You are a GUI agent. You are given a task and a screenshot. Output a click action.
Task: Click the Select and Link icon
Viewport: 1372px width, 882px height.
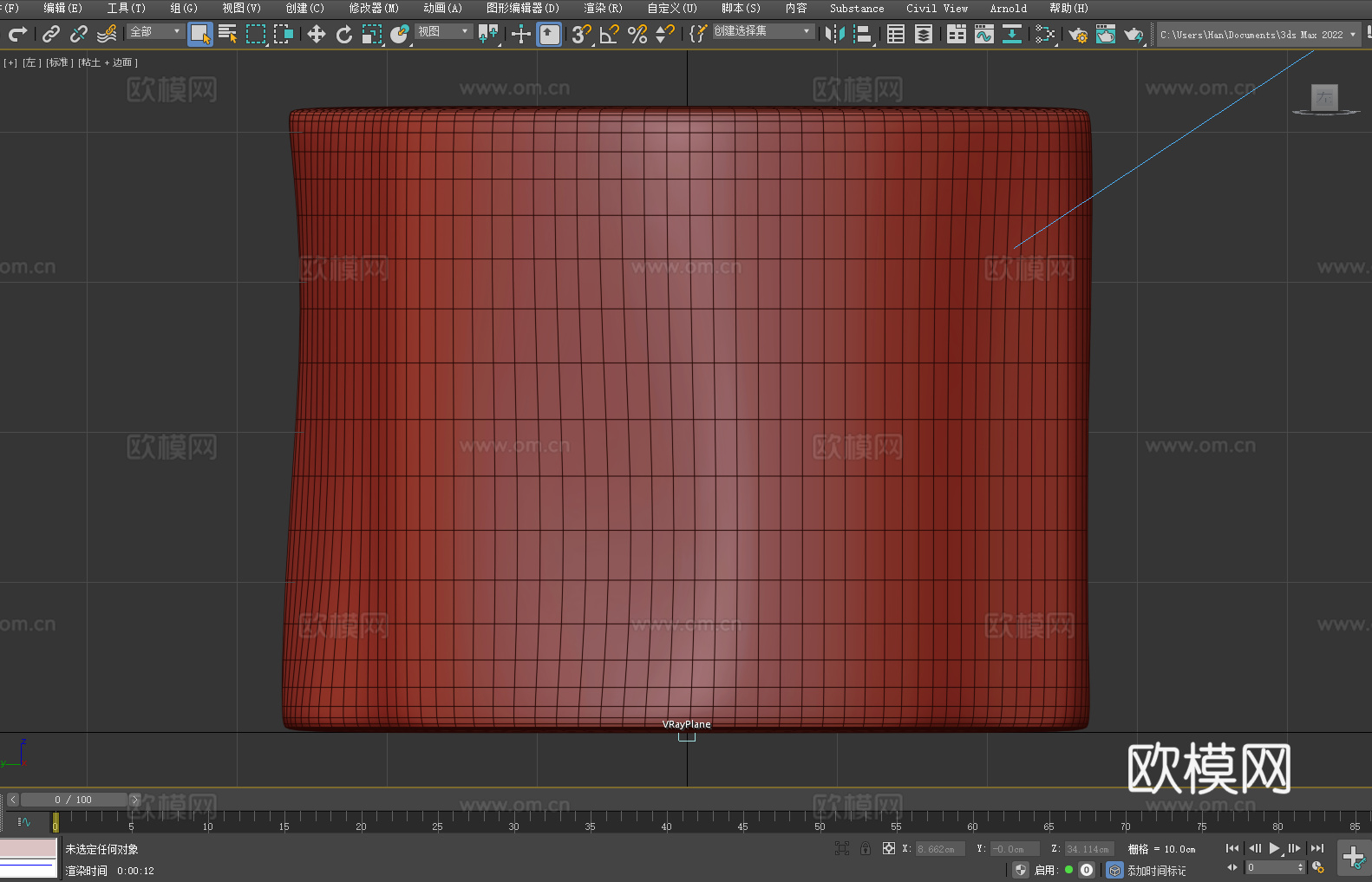(51, 34)
